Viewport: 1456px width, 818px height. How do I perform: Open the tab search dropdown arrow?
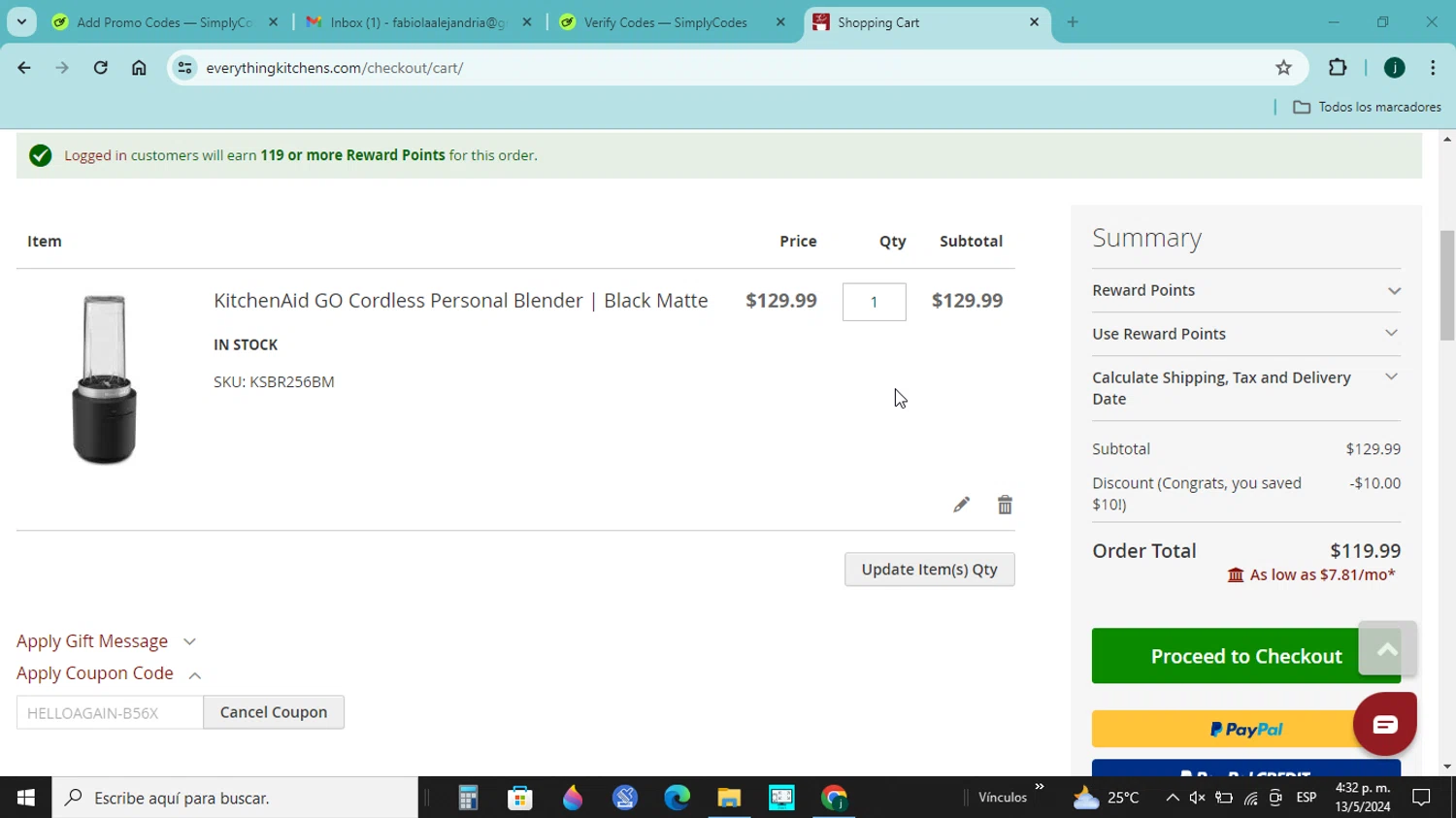[21, 21]
